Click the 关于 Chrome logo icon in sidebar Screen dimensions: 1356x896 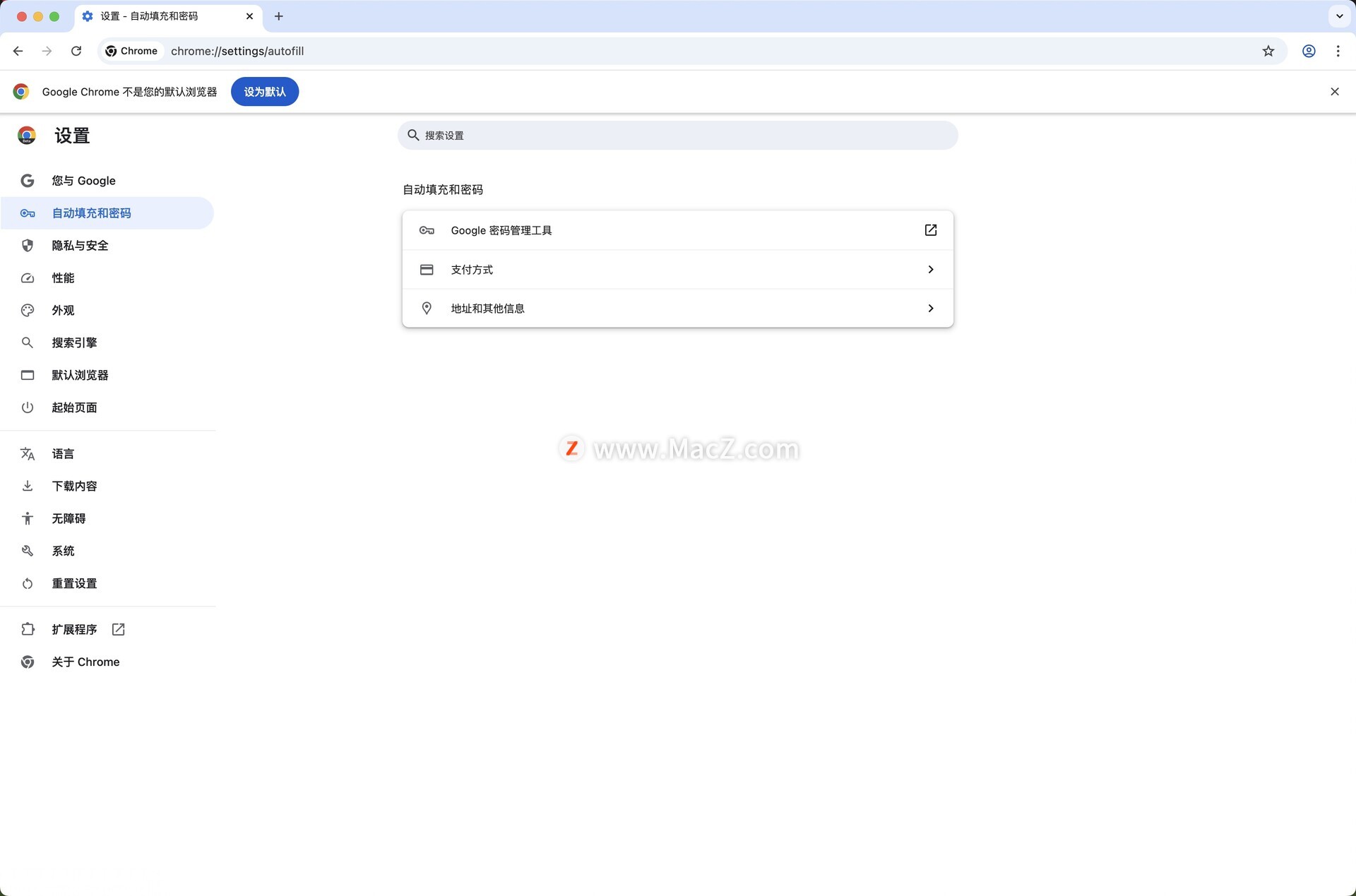(28, 662)
